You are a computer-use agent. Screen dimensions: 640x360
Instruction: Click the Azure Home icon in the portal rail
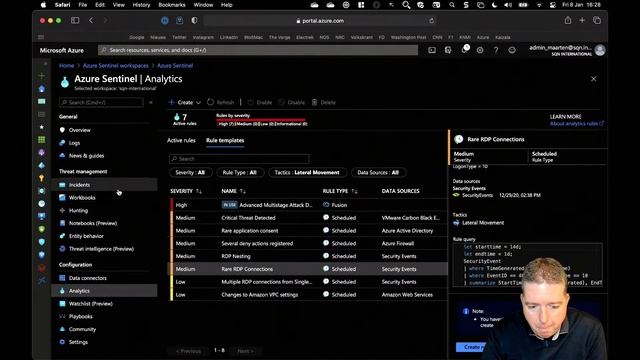(42, 89)
